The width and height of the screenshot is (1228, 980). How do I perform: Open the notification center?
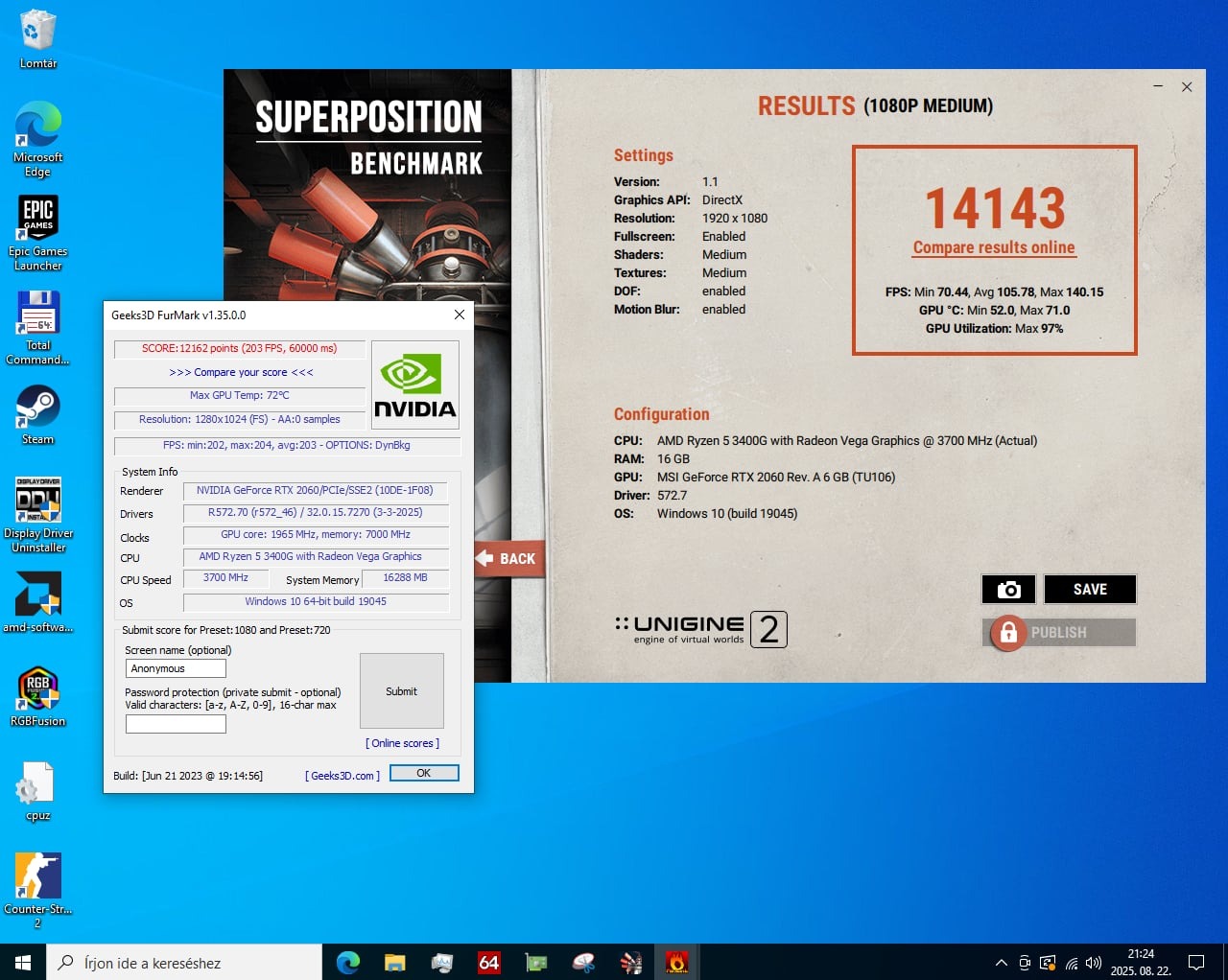(1196, 962)
